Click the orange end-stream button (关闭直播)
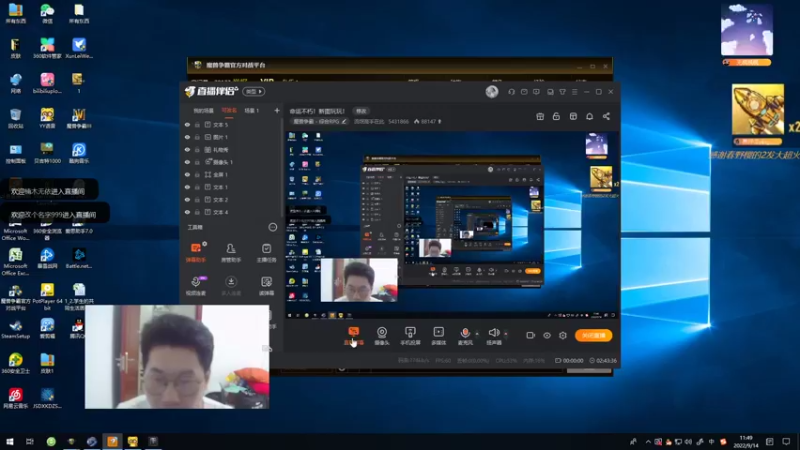 [x=594, y=335]
